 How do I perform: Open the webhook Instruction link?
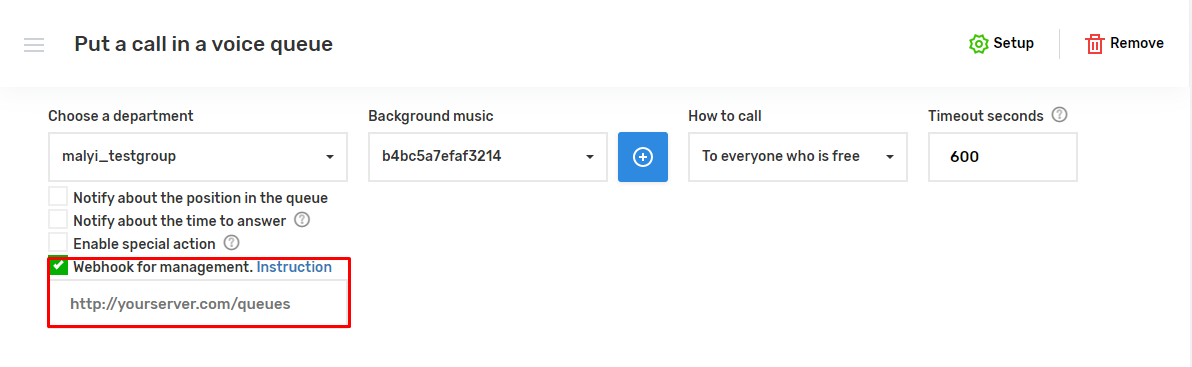[293, 267]
